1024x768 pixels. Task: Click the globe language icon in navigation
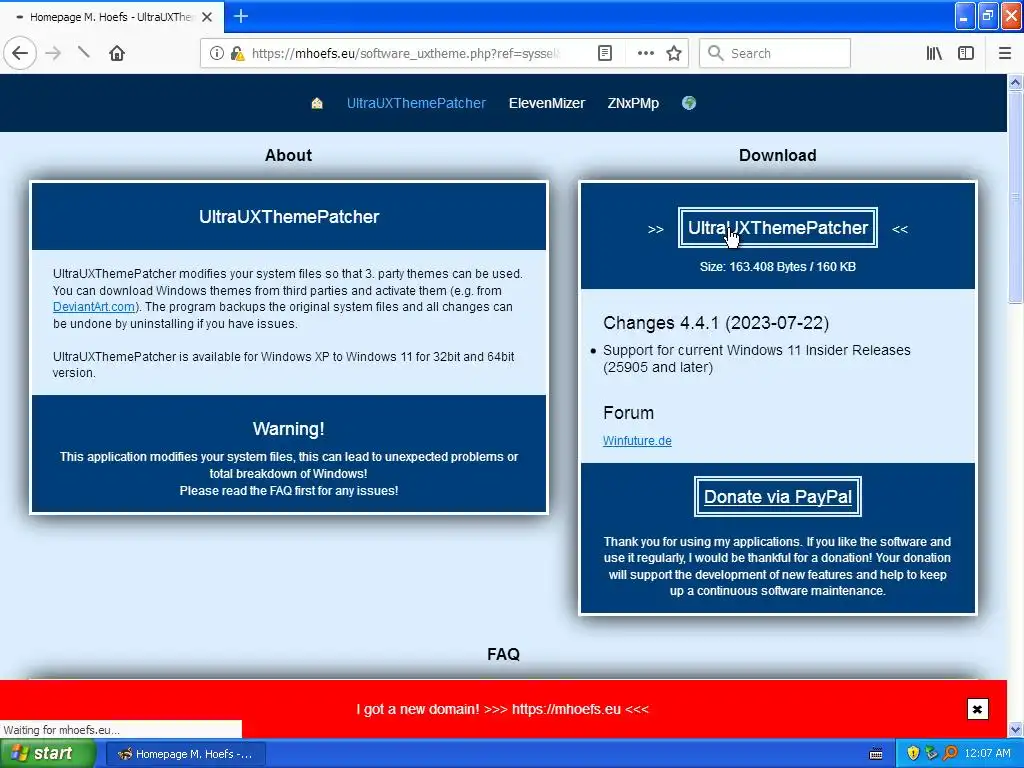click(689, 103)
